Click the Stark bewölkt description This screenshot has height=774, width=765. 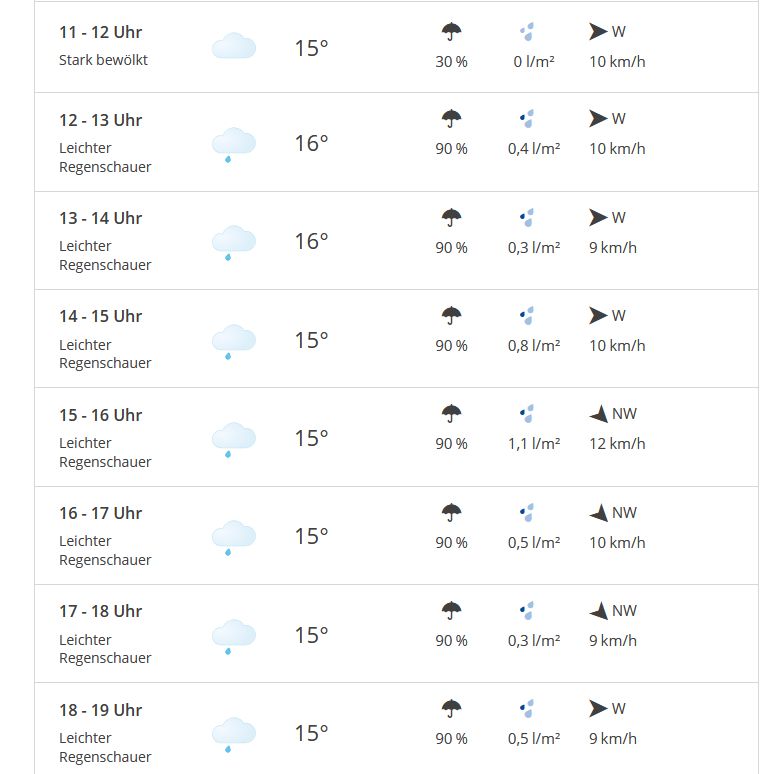pos(103,60)
